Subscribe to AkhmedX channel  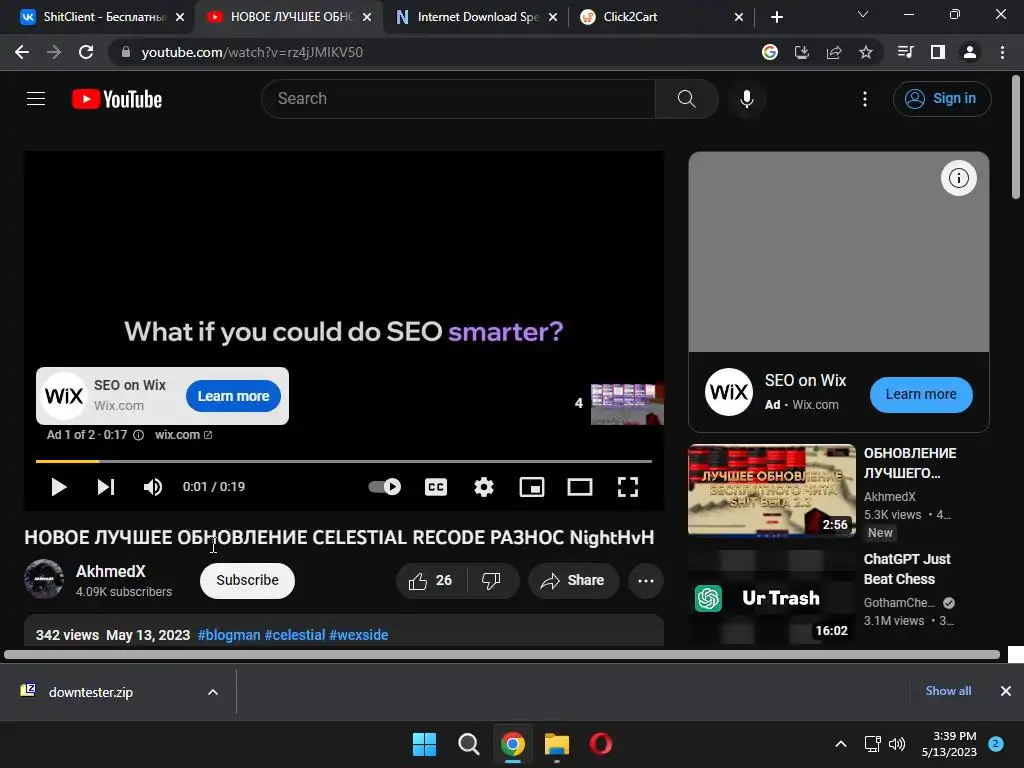point(248,581)
